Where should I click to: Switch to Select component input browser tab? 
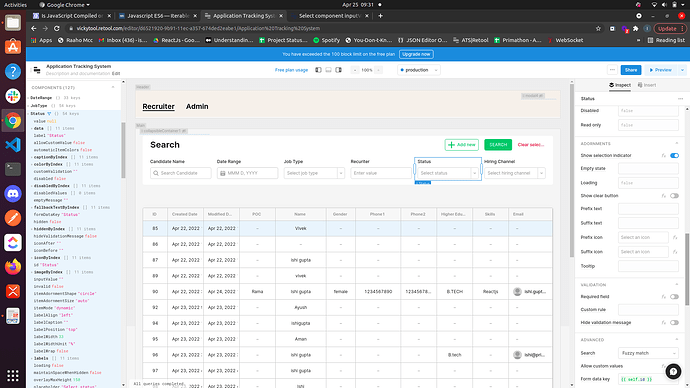[x=330, y=16]
